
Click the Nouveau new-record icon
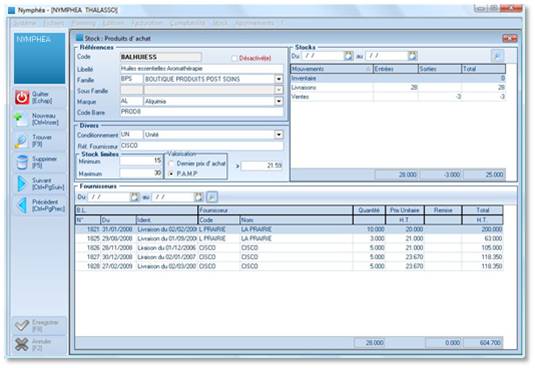[x=21, y=119]
